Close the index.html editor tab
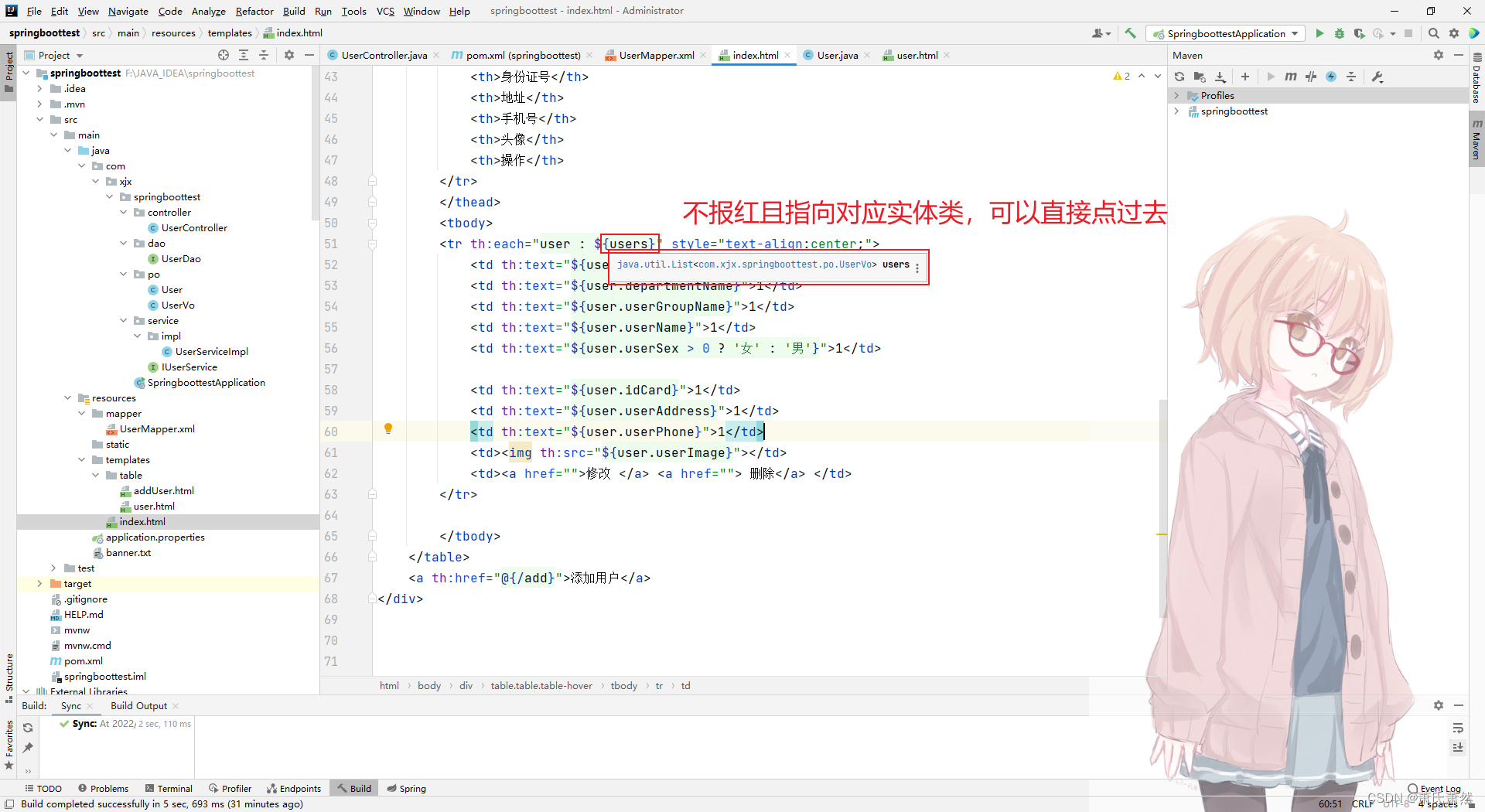 pyautogui.click(x=787, y=55)
